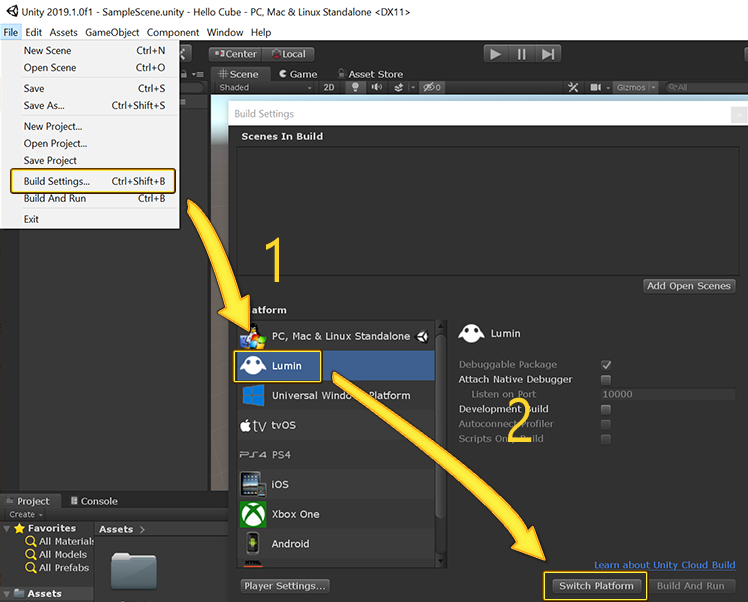Click the platform list scrollbar
748x602 pixels.
pos(440,426)
